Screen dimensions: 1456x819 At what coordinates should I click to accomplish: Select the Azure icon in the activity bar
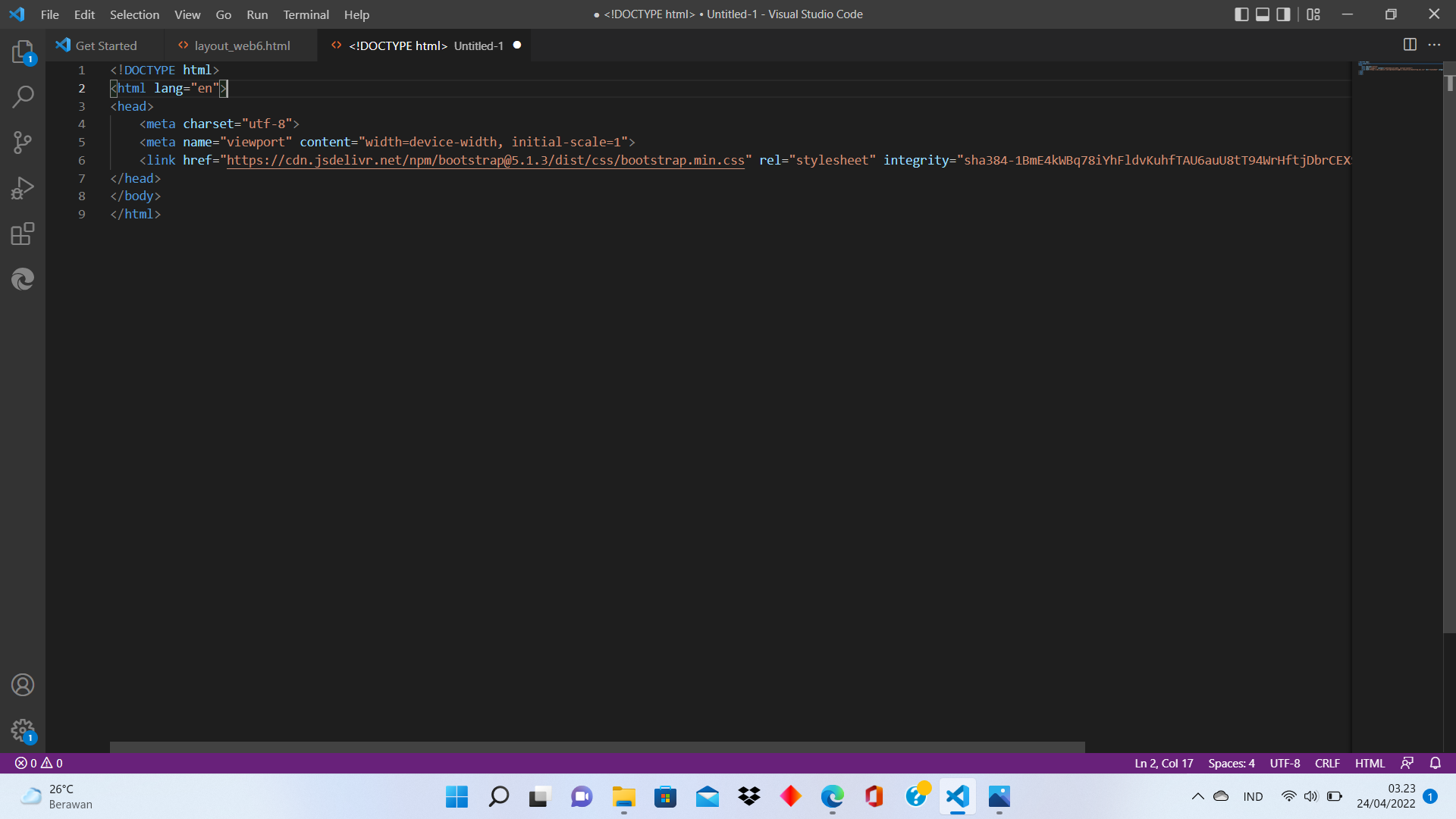(x=23, y=279)
